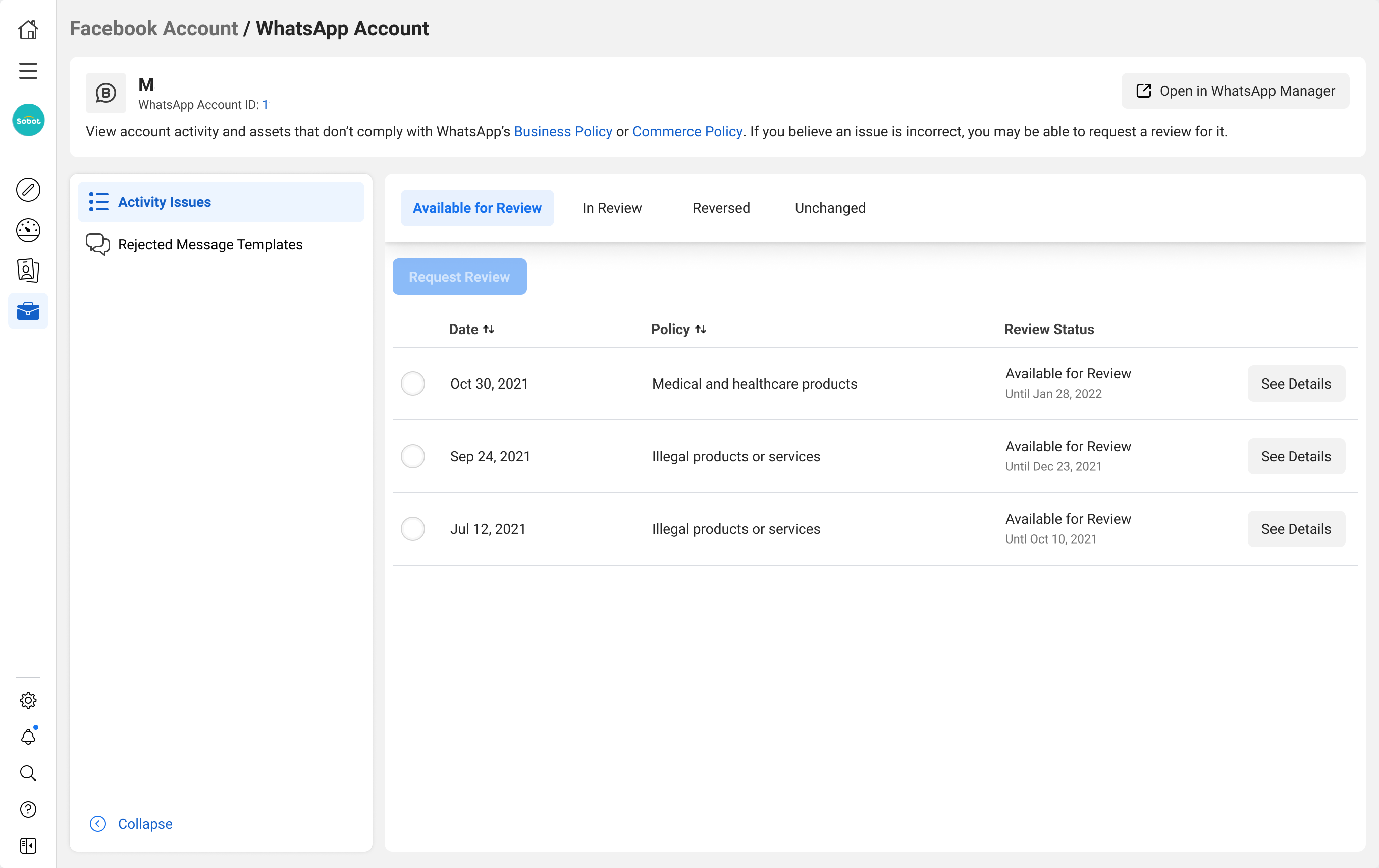Image resolution: width=1379 pixels, height=868 pixels.
Task: Open the drawing/pen tool panel
Action: click(x=27, y=189)
